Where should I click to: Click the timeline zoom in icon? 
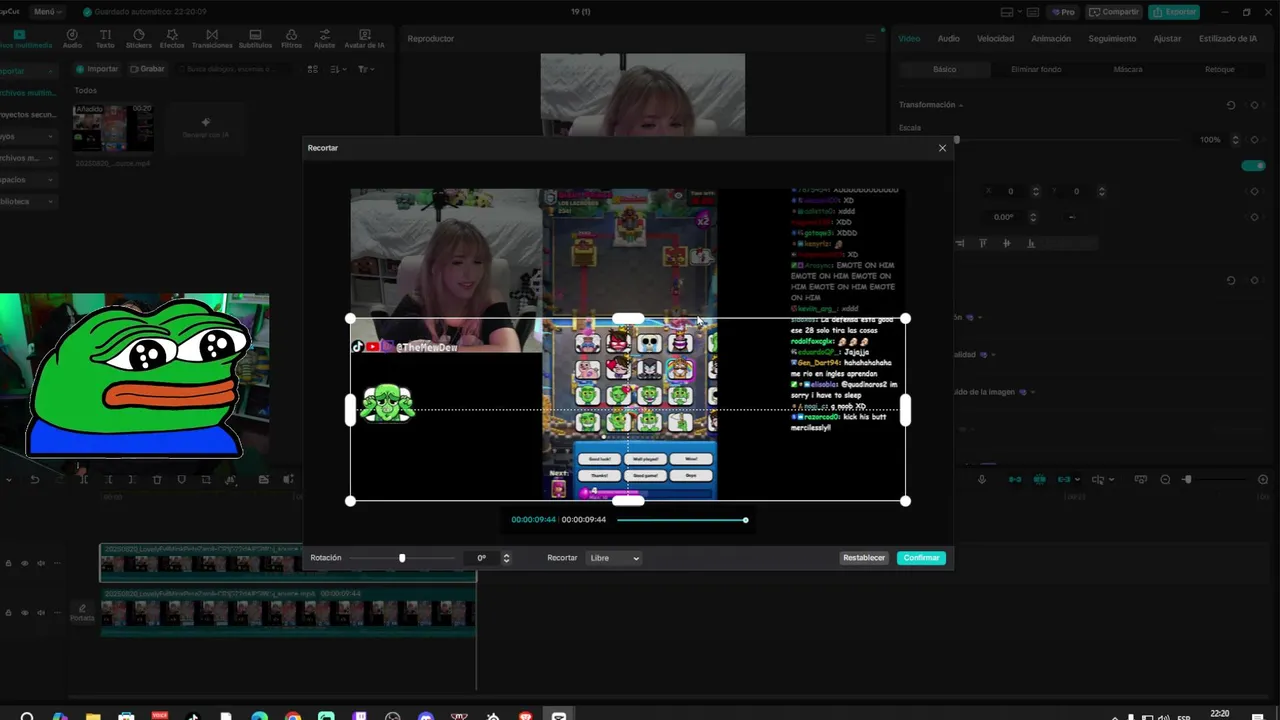pyautogui.click(x=1263, y=480)
